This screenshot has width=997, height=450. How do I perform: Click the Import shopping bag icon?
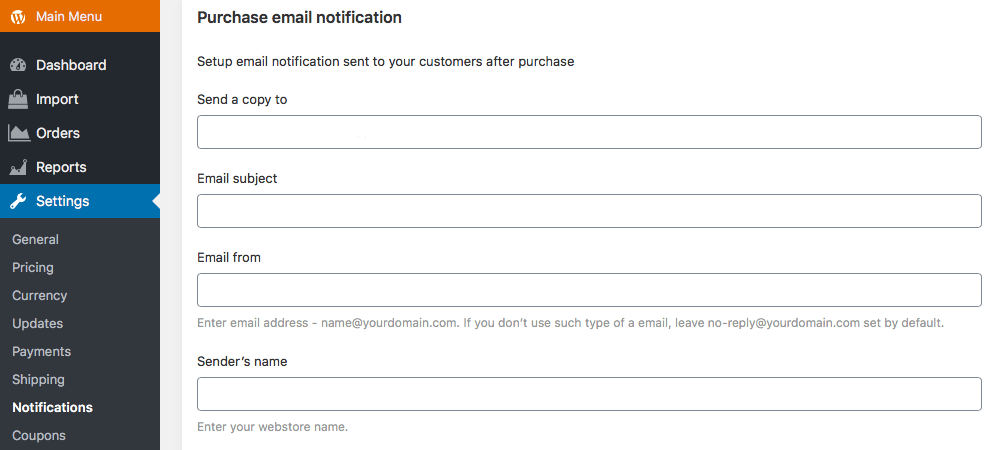[x=18, y=99]
